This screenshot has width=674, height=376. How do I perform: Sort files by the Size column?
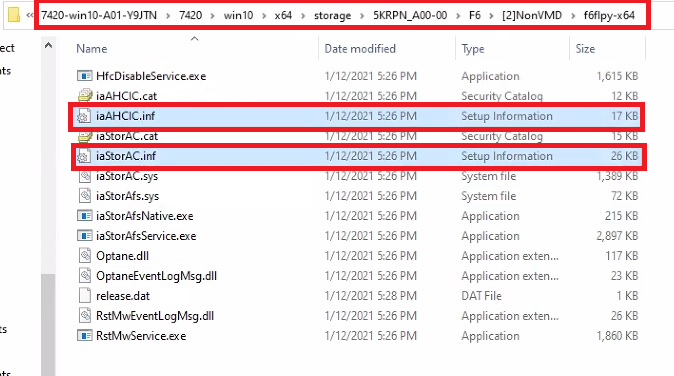coord(585,49)
